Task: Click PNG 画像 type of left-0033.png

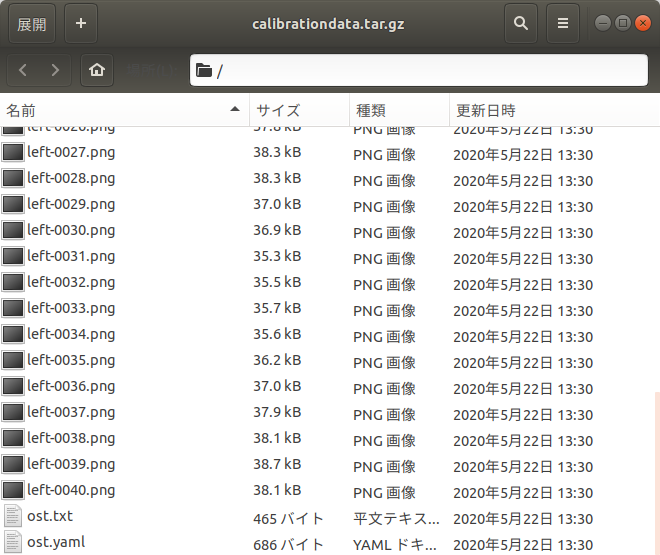Action: (384, 311)
